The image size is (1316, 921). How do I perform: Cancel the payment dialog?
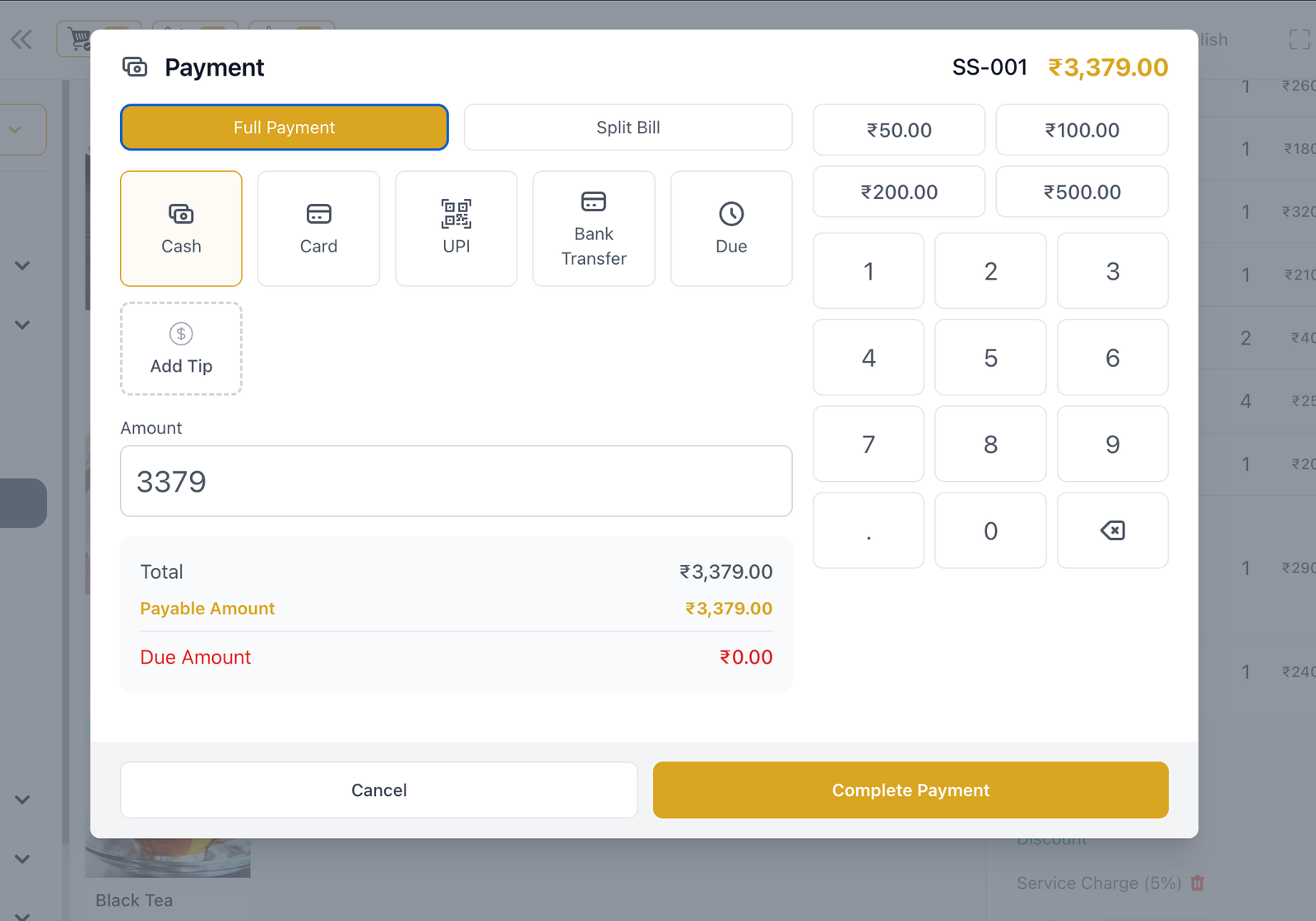378,789
